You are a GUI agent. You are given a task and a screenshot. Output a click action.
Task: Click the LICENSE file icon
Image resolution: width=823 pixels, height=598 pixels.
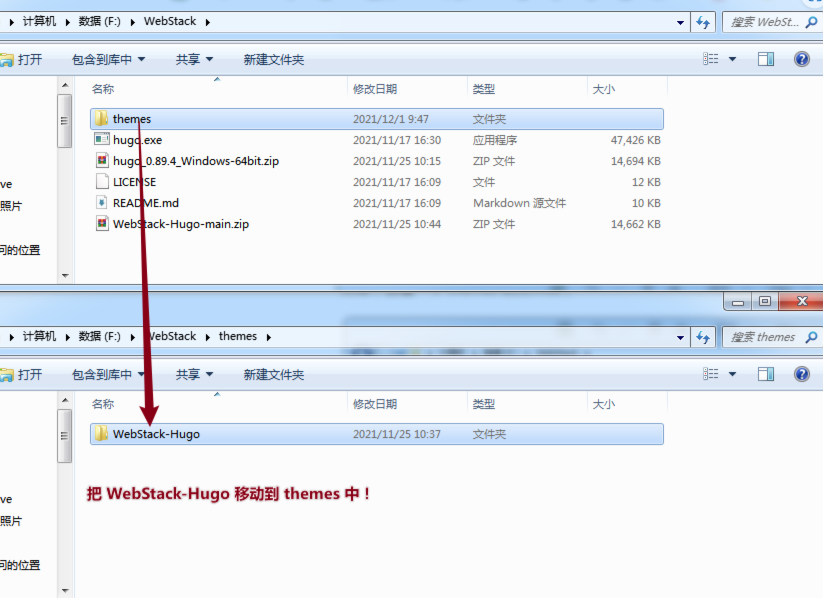(x=101, y=182)
